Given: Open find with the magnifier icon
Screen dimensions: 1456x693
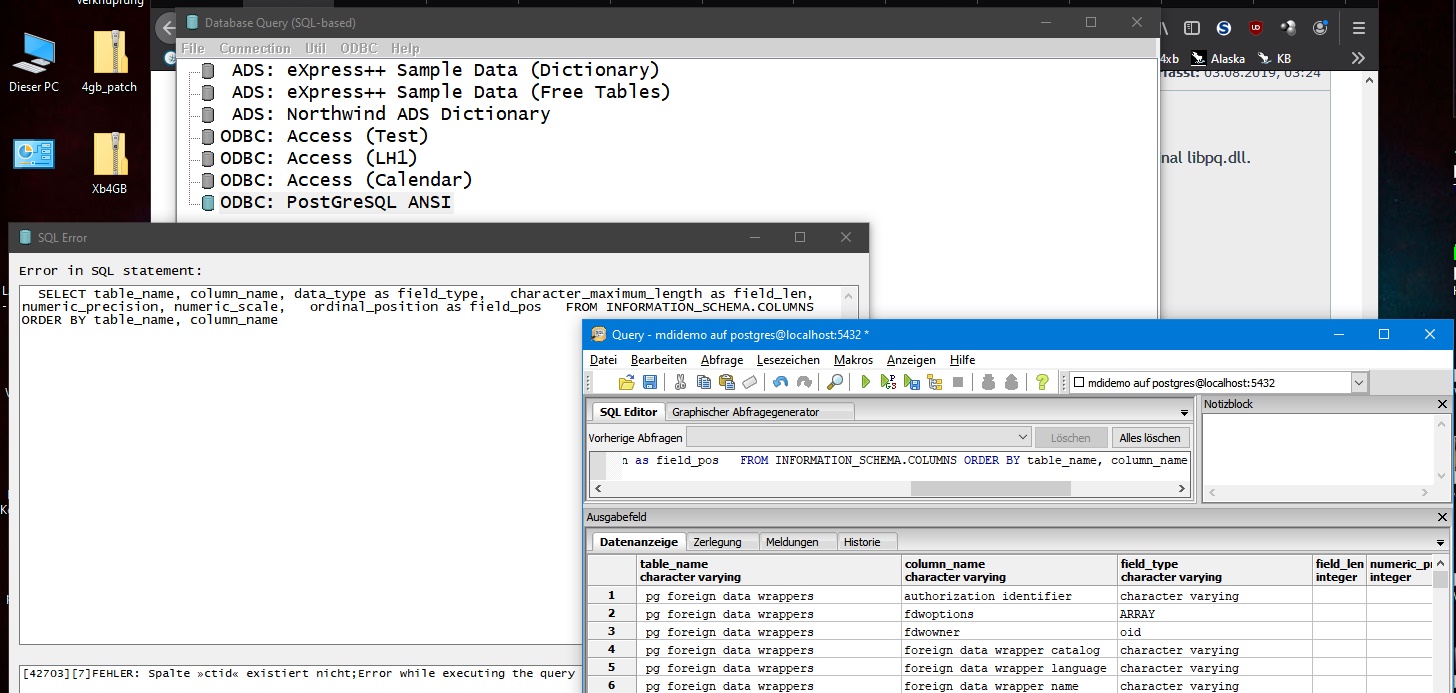Looking at the screenshot, I should pyautogui.click(x=835, y=382).
